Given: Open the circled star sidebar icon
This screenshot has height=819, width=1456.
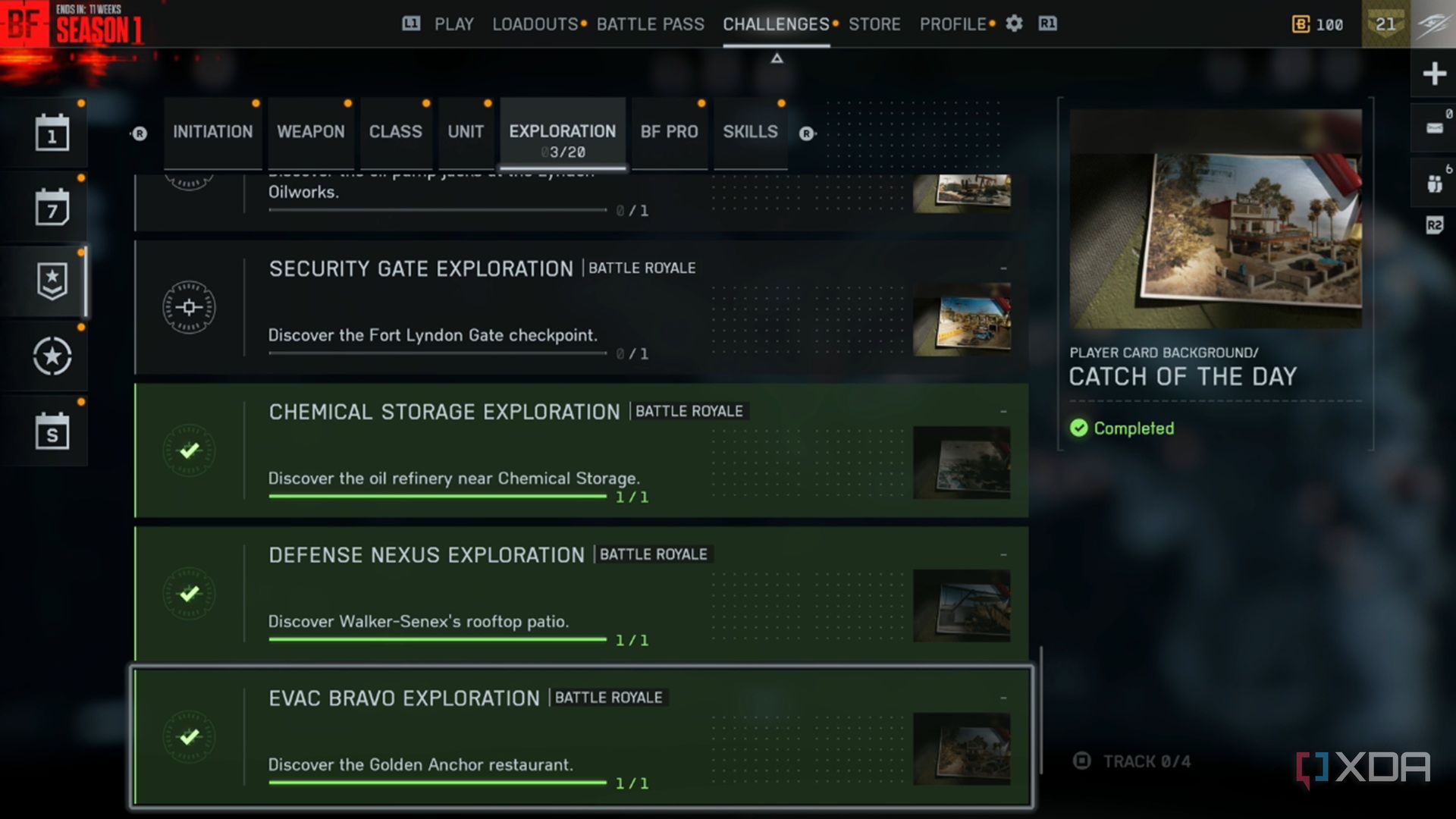Looking at the screenshot, I should coord(52,356).
